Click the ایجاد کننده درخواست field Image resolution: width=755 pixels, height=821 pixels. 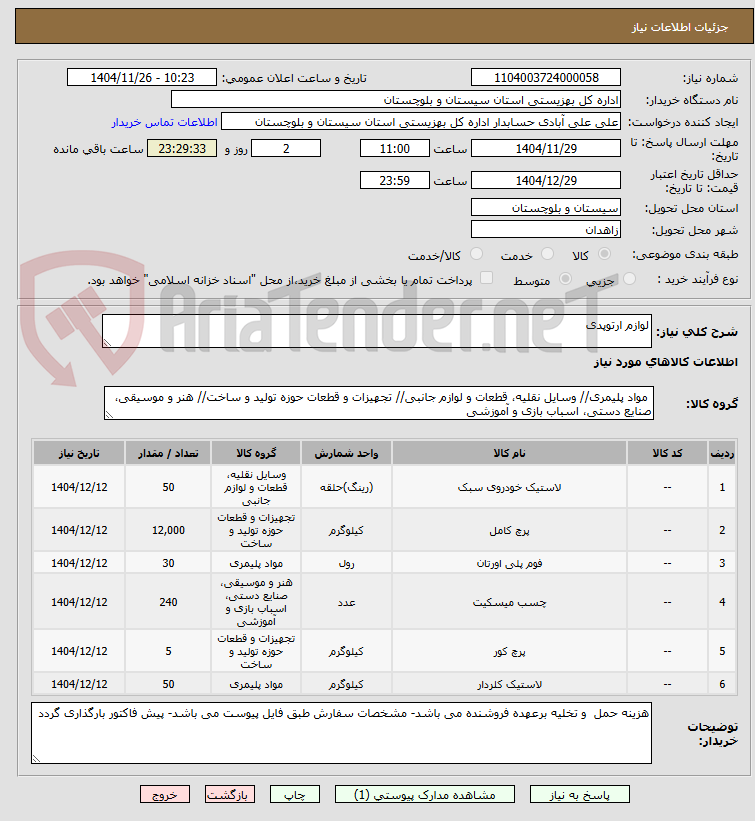tap(421, 121)
